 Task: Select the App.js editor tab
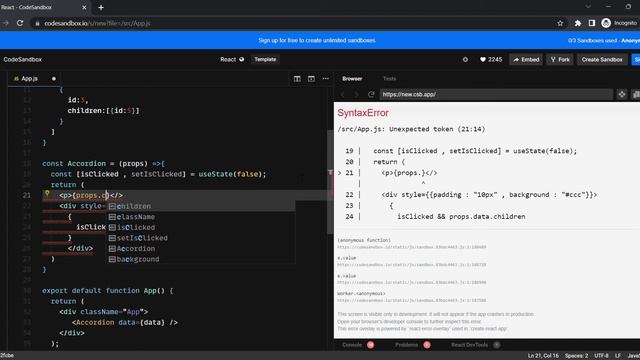tap(29, 78)
